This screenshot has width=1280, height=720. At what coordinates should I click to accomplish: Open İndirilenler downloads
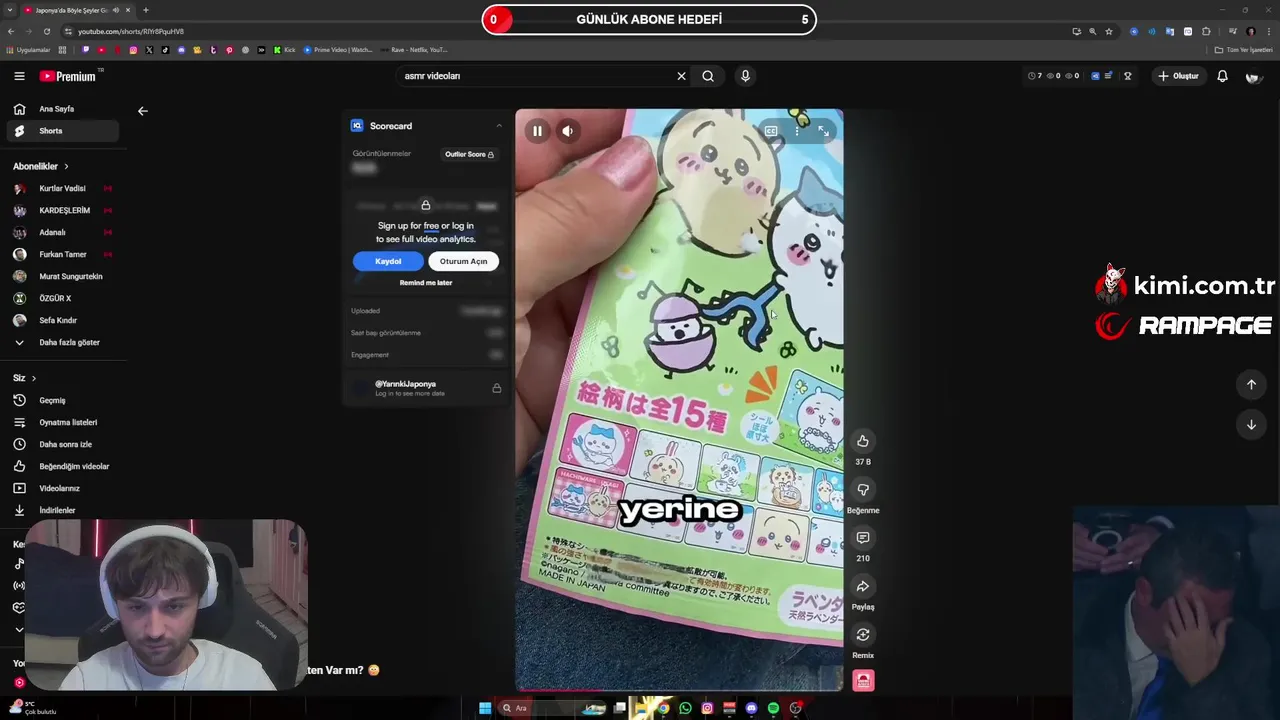pos(62,510)
